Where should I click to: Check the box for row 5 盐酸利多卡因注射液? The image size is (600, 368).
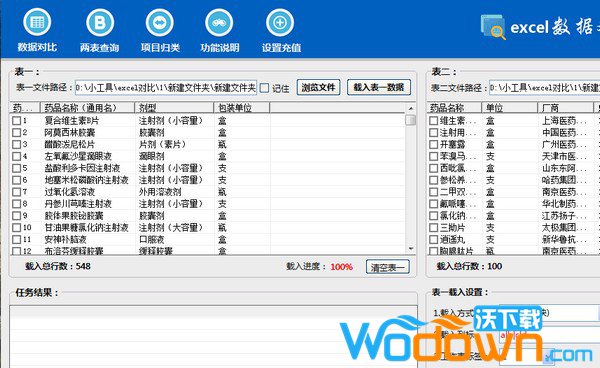(16, 168)
